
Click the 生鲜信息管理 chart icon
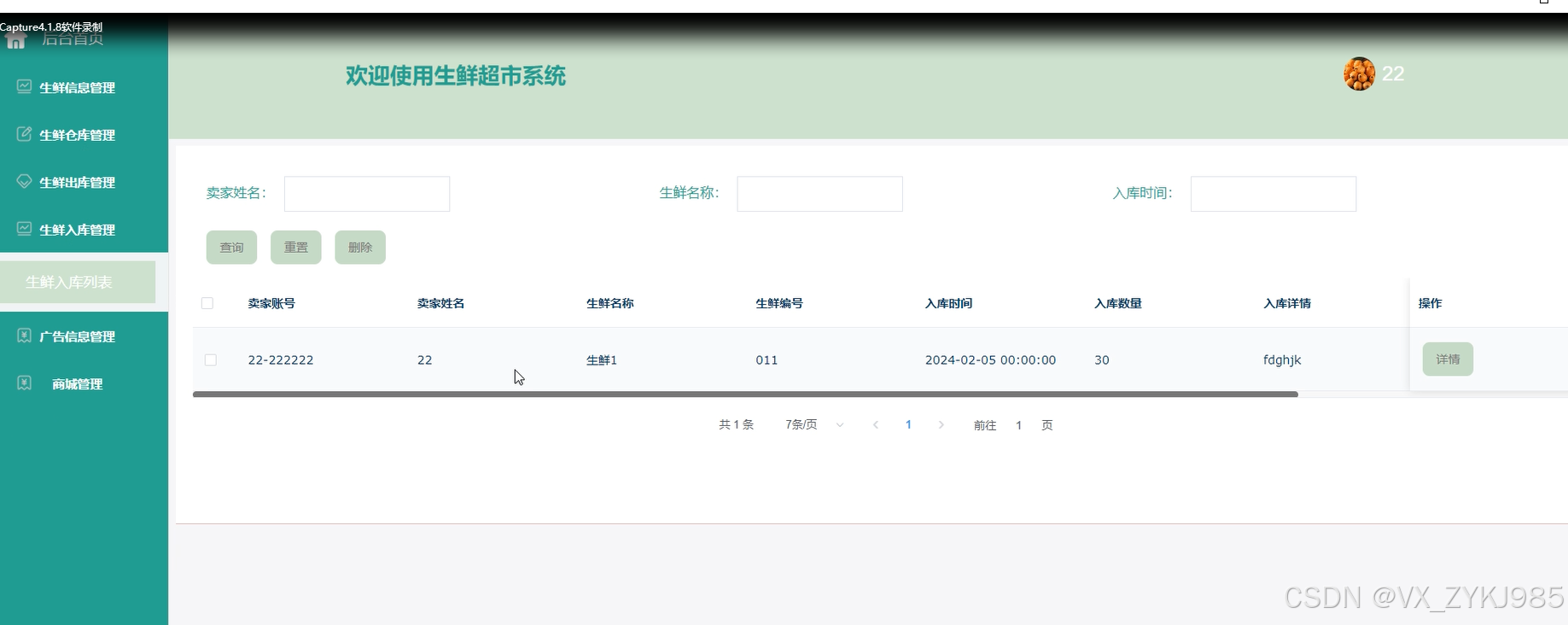tap(24, 86)
